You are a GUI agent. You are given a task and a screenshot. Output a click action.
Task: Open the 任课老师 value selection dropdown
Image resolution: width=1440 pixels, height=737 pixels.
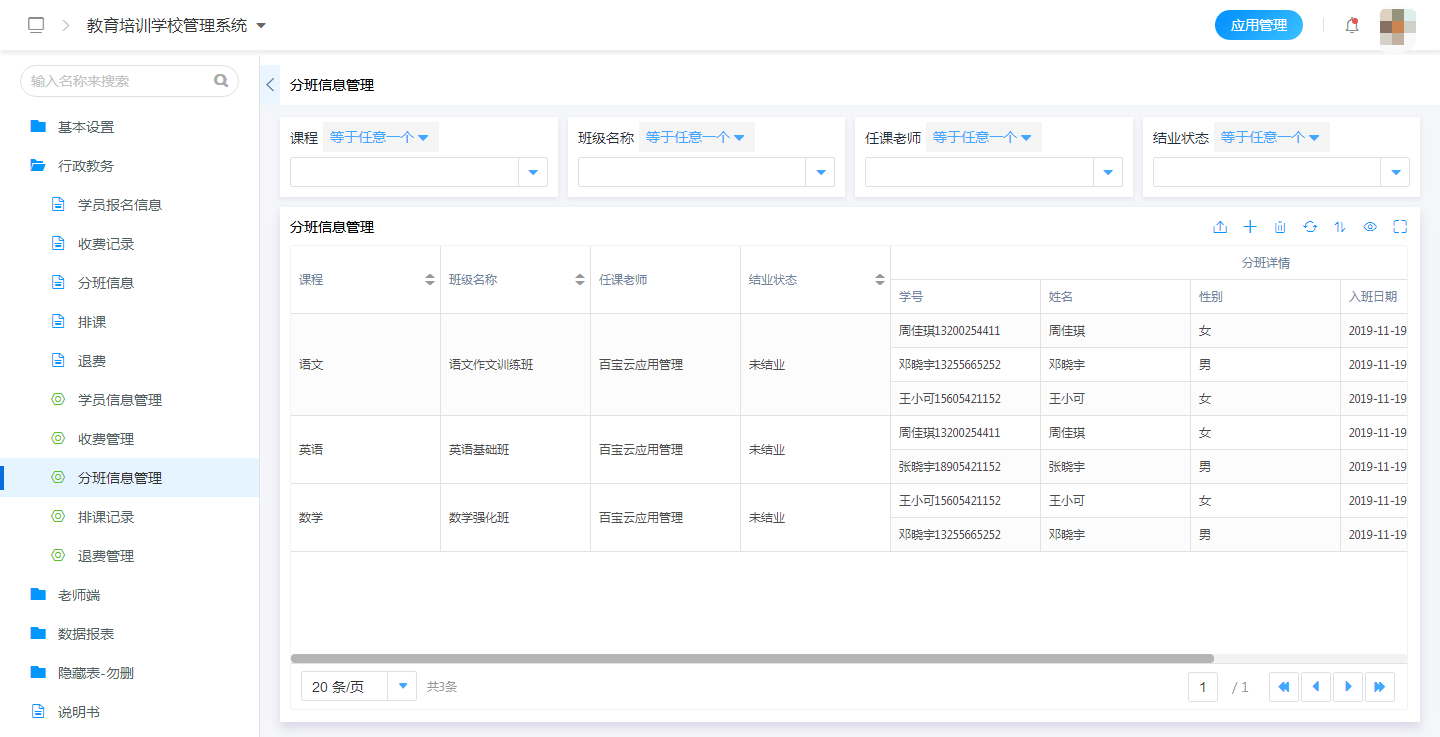(x=1107, y=171)
